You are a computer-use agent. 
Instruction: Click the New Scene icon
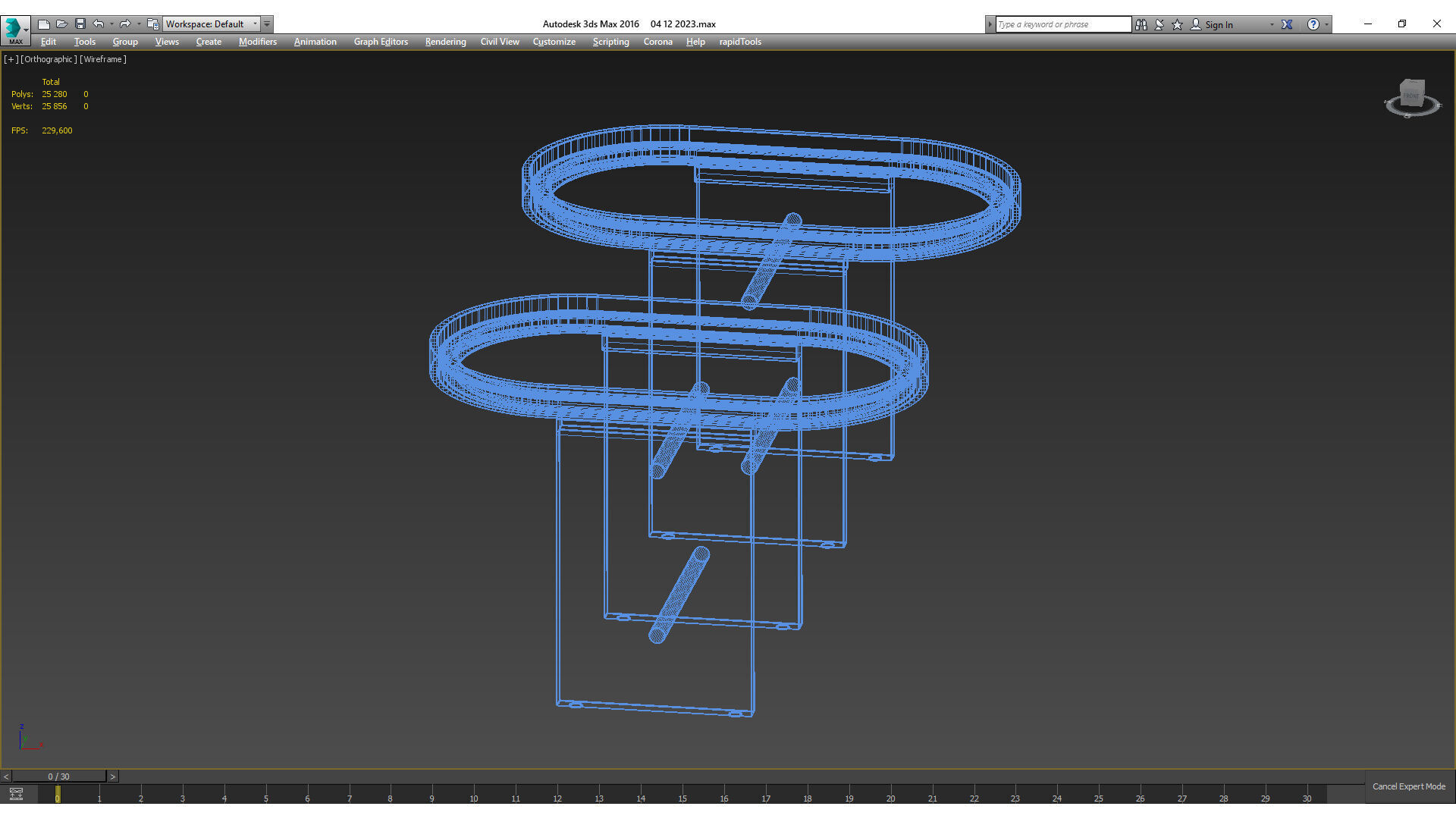tap(44, 24)
